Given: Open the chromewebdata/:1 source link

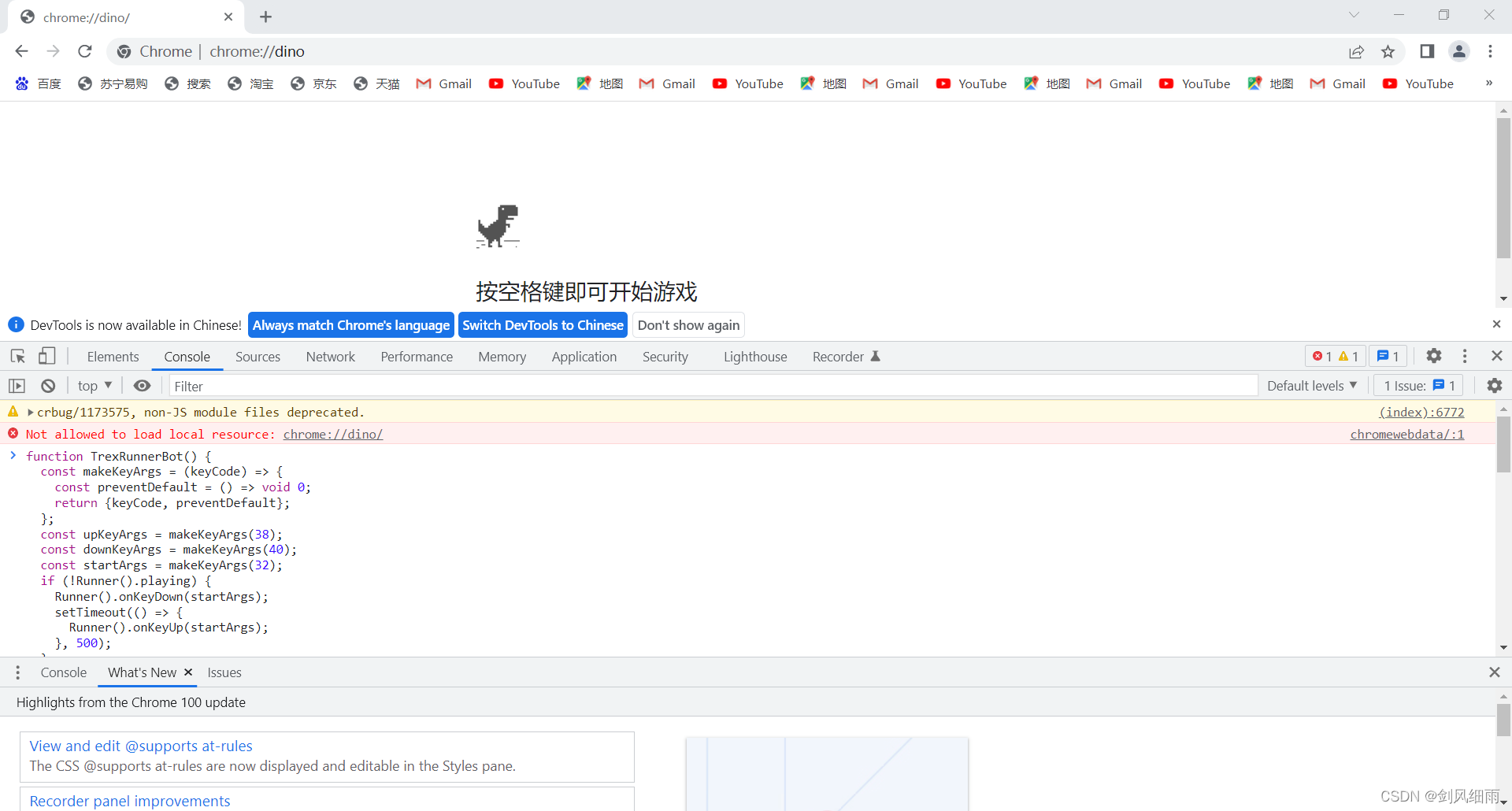Looking at the screenshot, I should tap(1407, 434).
